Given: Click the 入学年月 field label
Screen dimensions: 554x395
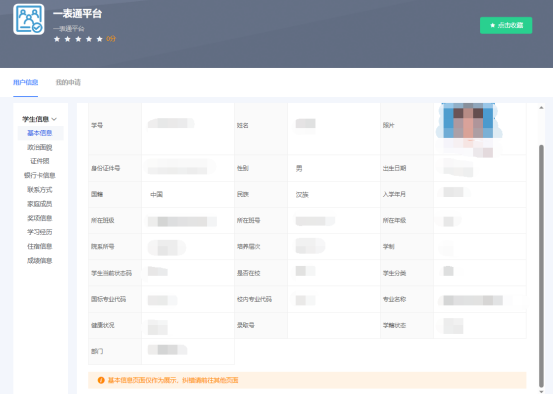Looking at the screenshot, I should click(394, 194).
